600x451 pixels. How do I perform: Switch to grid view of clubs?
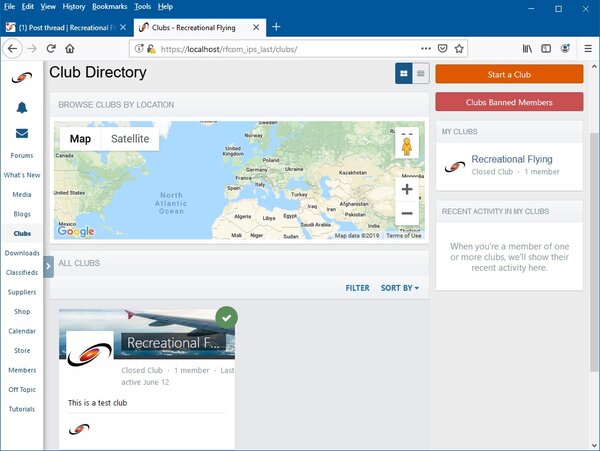pyautogui.click(x=404, y=73)
